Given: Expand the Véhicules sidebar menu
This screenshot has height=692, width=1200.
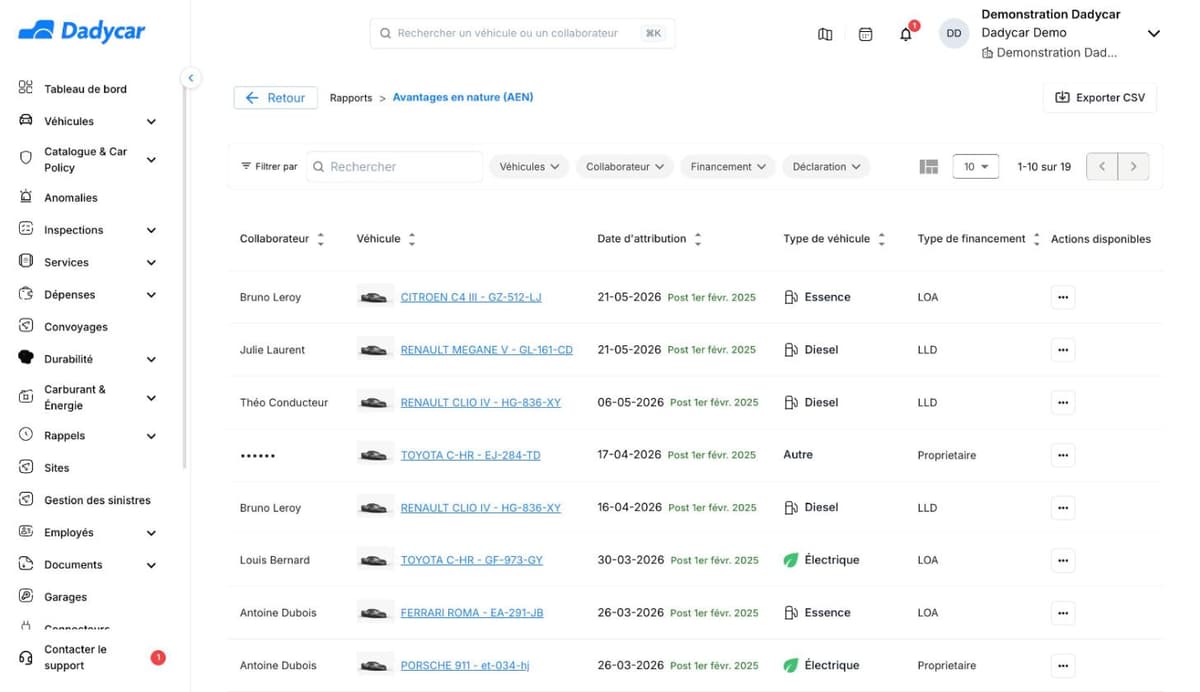Looking at the screenshot, I should [x=151, y=122].
